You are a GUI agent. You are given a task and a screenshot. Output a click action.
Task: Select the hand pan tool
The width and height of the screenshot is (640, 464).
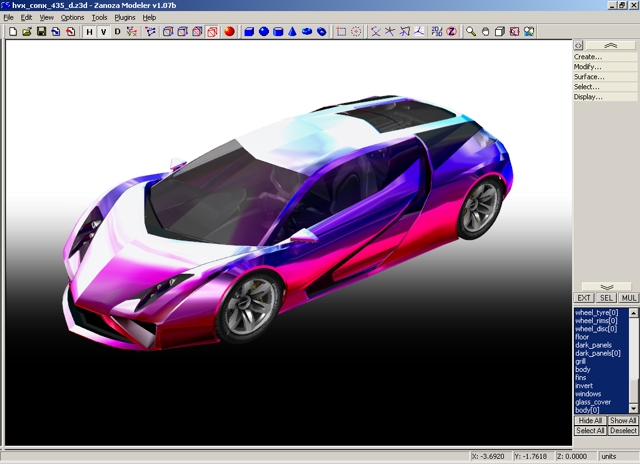pos(486,32)
